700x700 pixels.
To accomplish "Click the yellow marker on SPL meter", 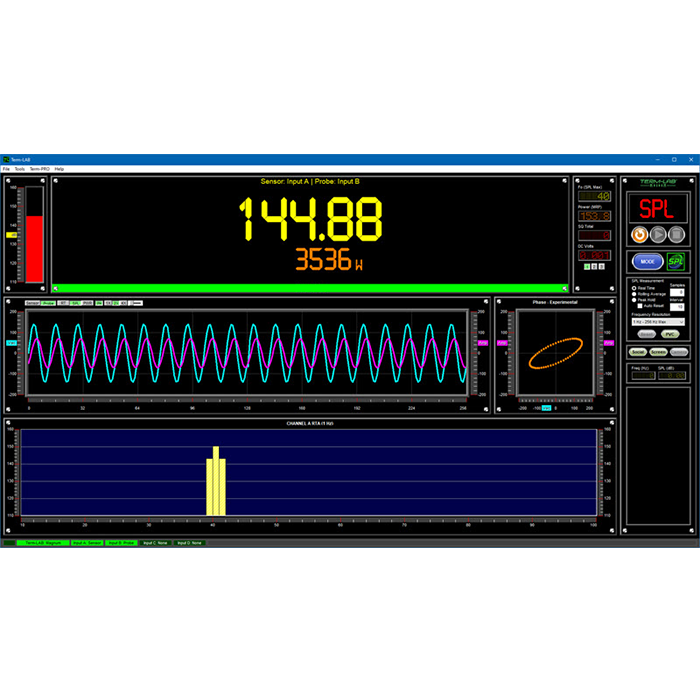I will (x=12, y=234).
